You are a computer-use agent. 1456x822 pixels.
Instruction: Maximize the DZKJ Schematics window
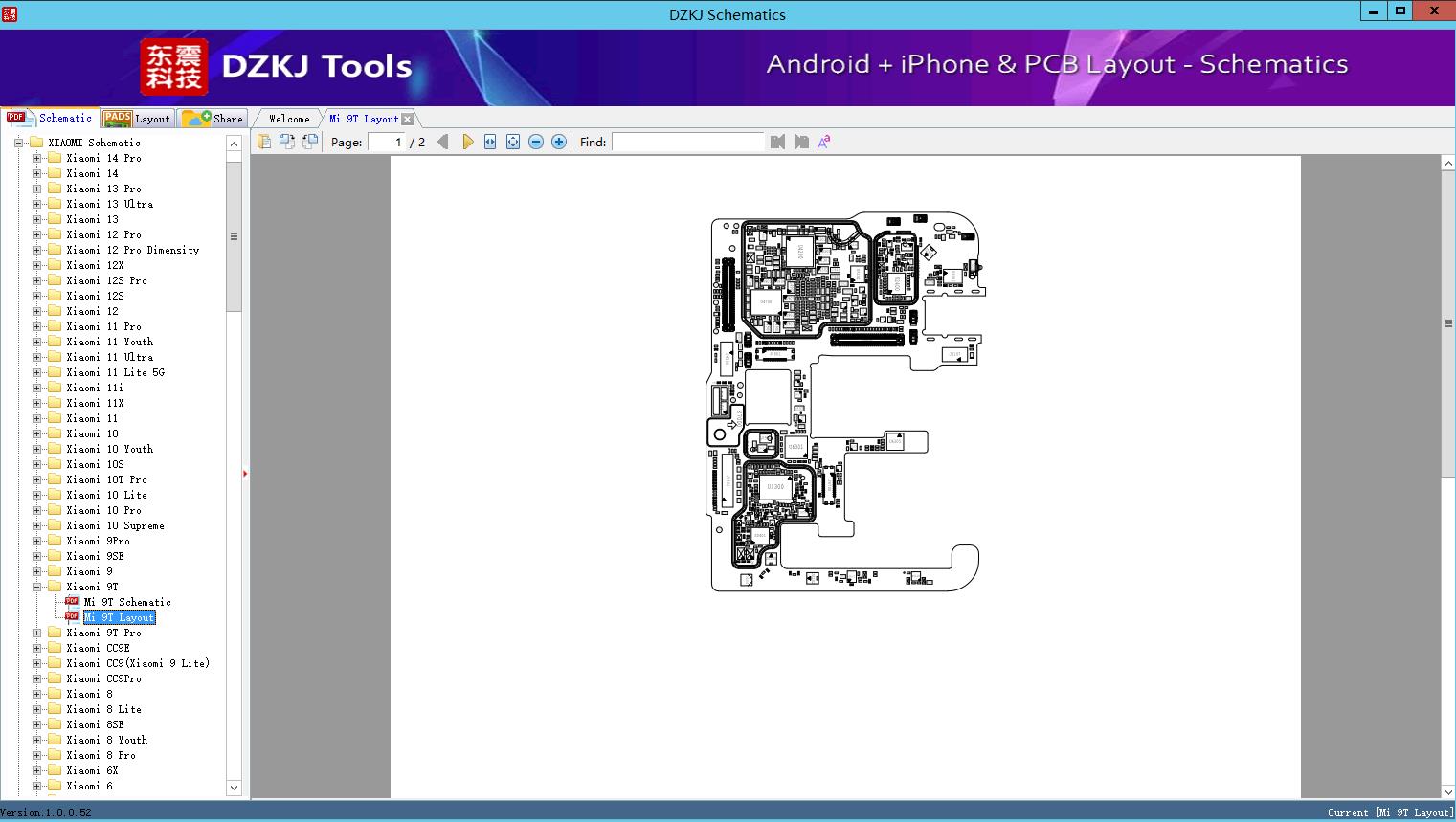pos(1400,11)
